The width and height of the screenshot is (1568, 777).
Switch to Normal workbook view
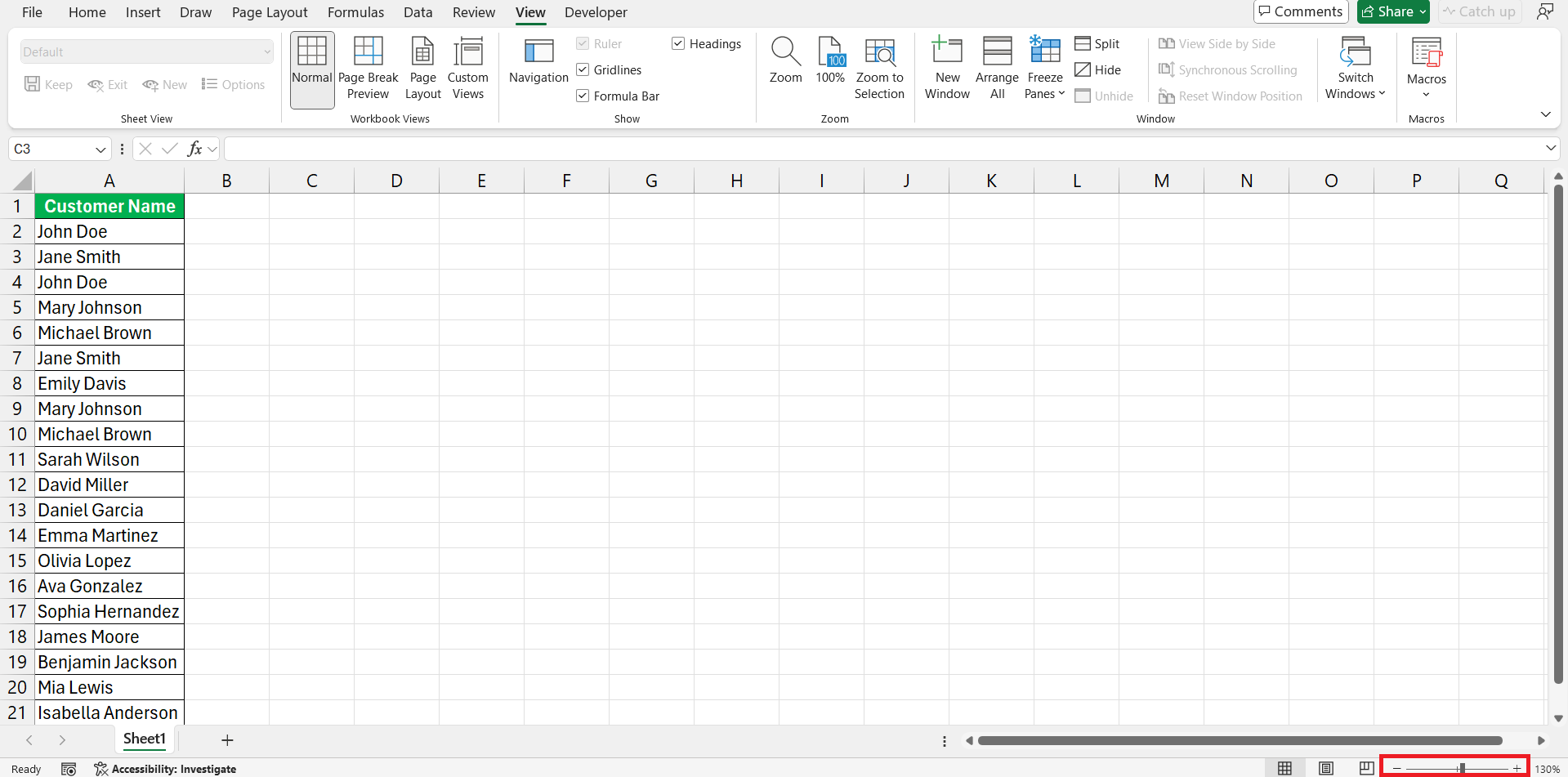pos(312,69)
